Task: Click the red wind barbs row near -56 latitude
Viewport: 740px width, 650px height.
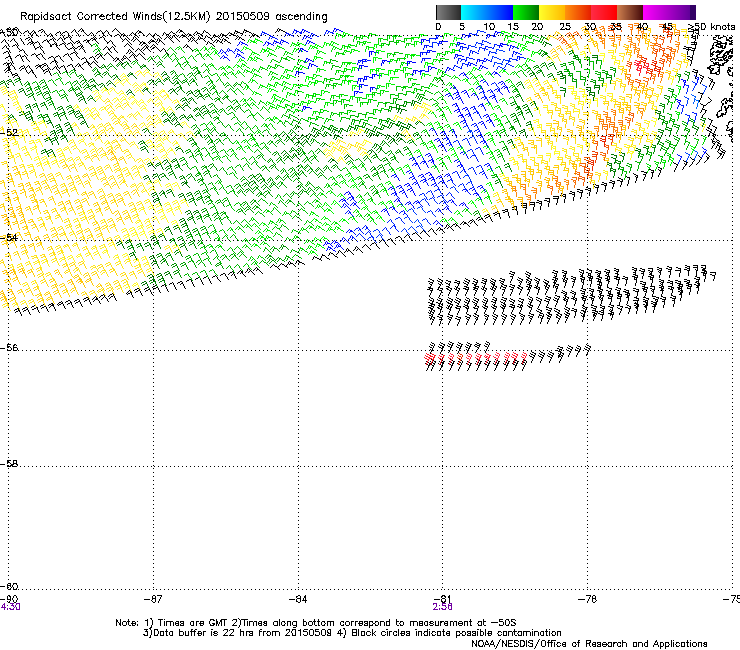Action: coord(476,357)
